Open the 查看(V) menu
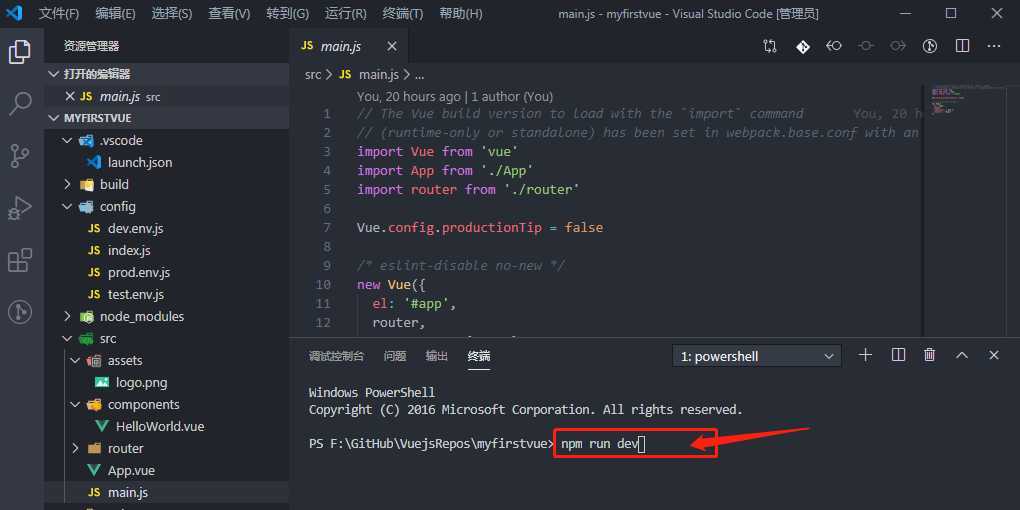This screenshot has width=1020, height=510. [229, 14]
